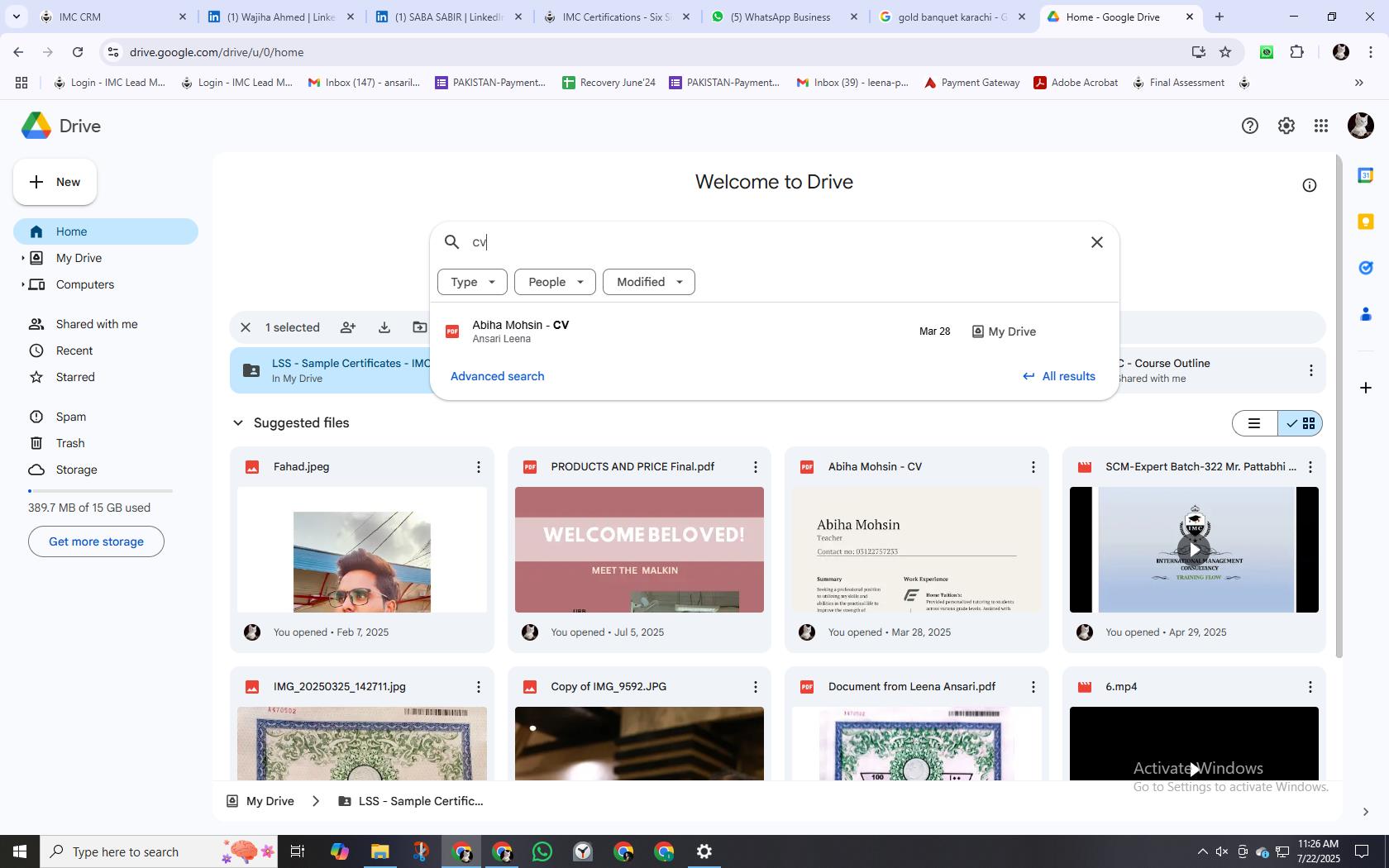Expand Computers tree arrow
The image size is (1389, 868).
click(x=22, y=284)
